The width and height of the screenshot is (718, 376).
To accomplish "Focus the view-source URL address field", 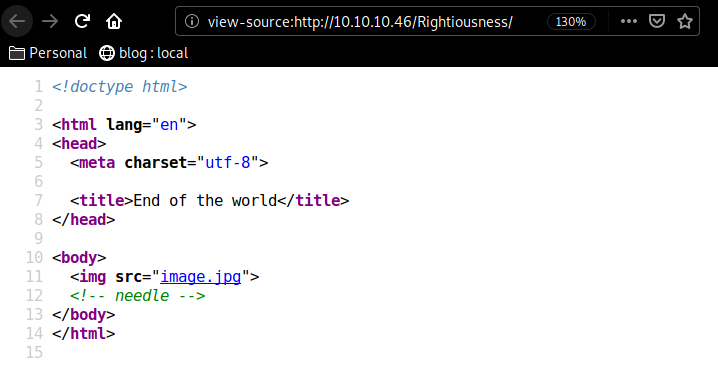I will pos(360,22).
